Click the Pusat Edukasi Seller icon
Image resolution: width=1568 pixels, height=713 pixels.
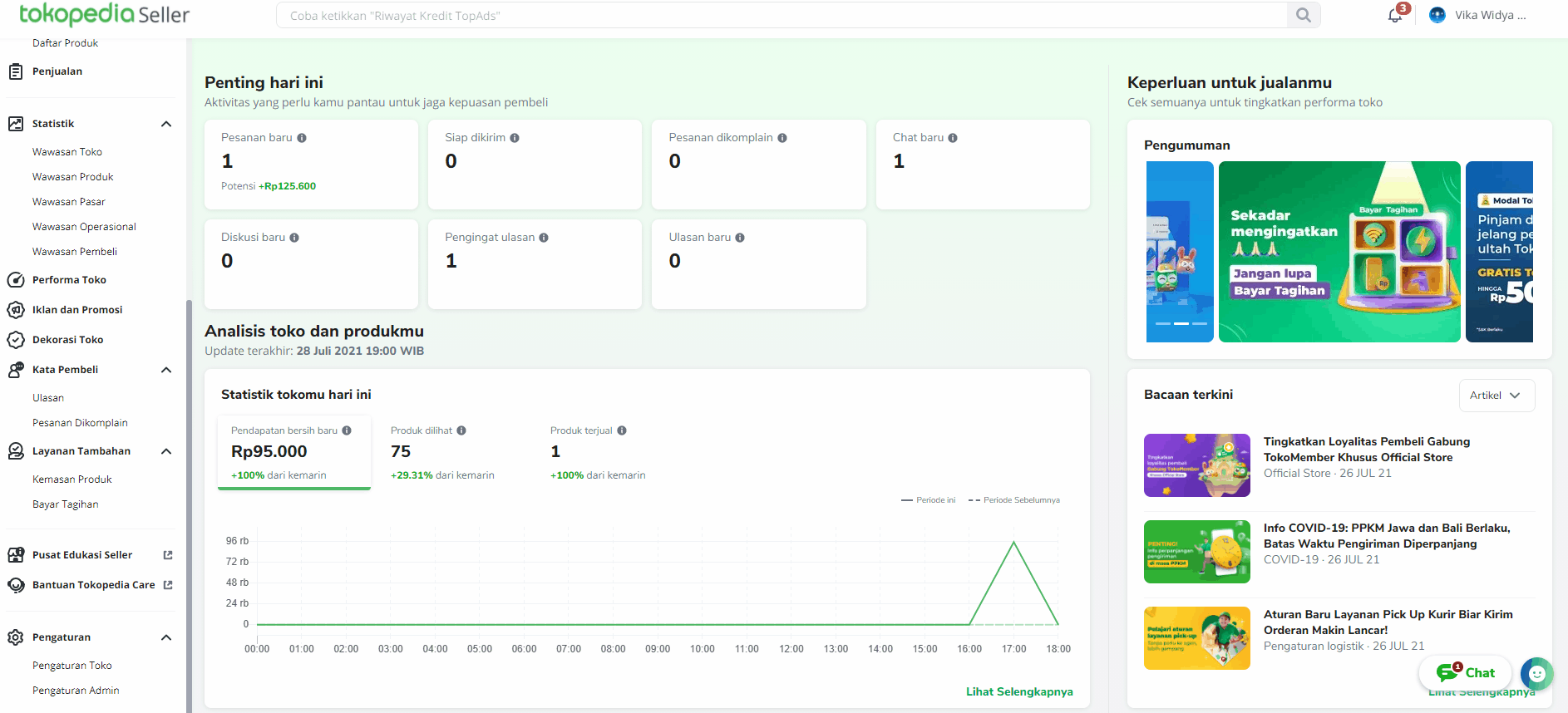tap(16, 555)
